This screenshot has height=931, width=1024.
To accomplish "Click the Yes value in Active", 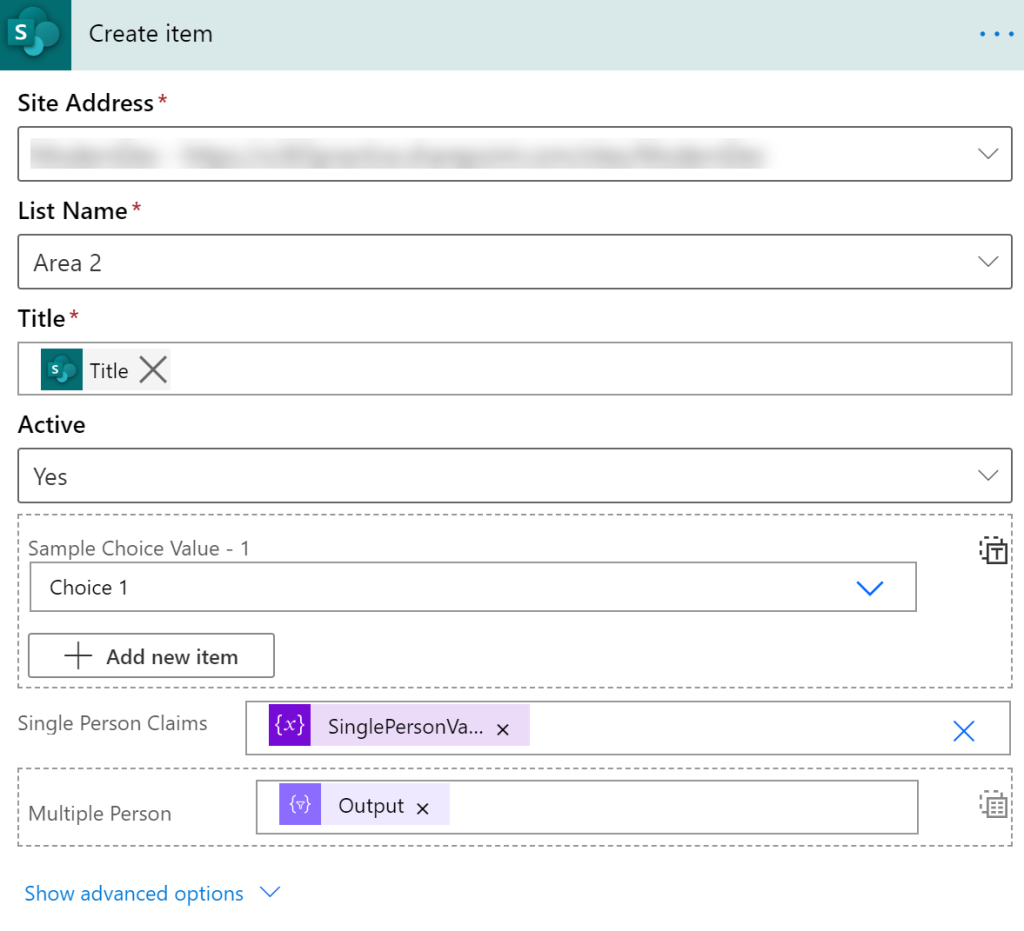I will point(50,477).
